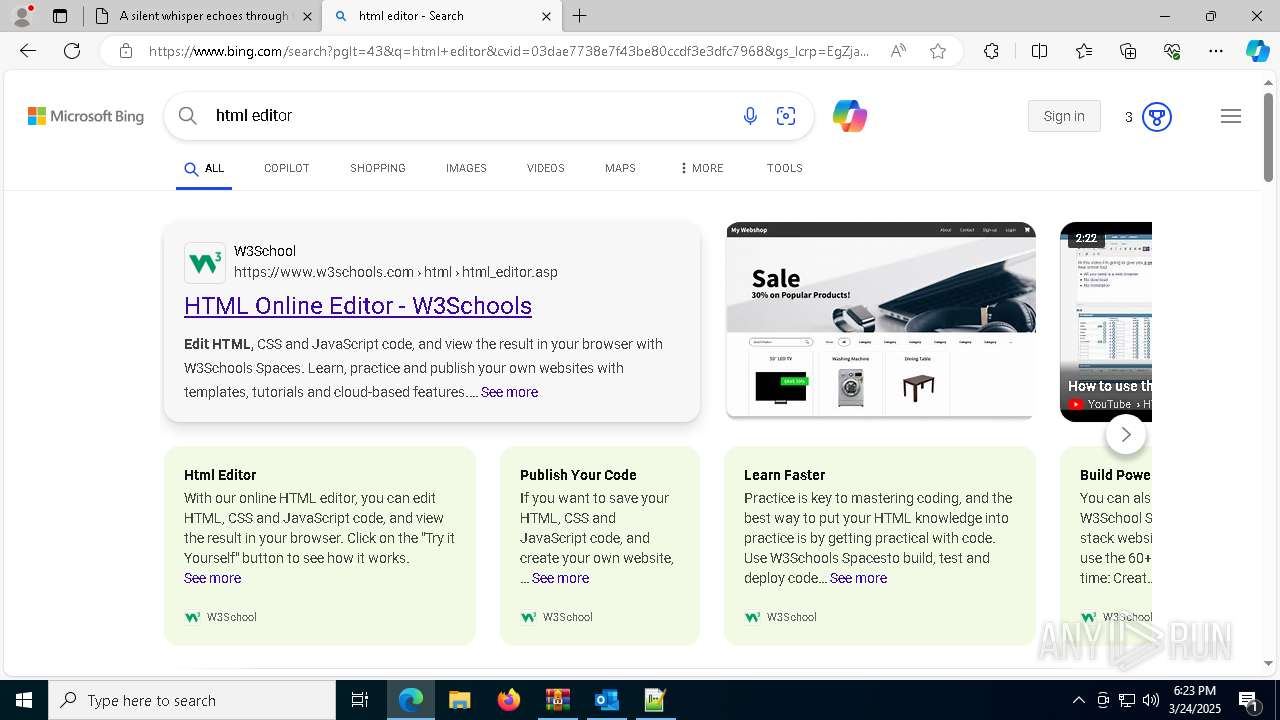Open the Learn Faster card heading
This screenshot has height=720, width=1280.
point(784,475)
